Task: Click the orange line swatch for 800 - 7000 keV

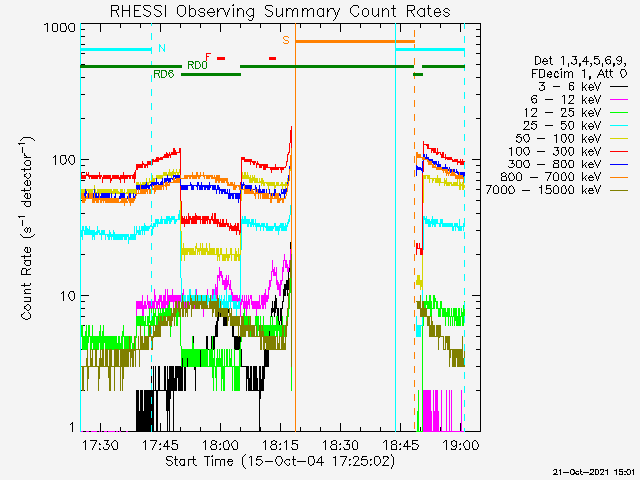Action: point(619,178)
